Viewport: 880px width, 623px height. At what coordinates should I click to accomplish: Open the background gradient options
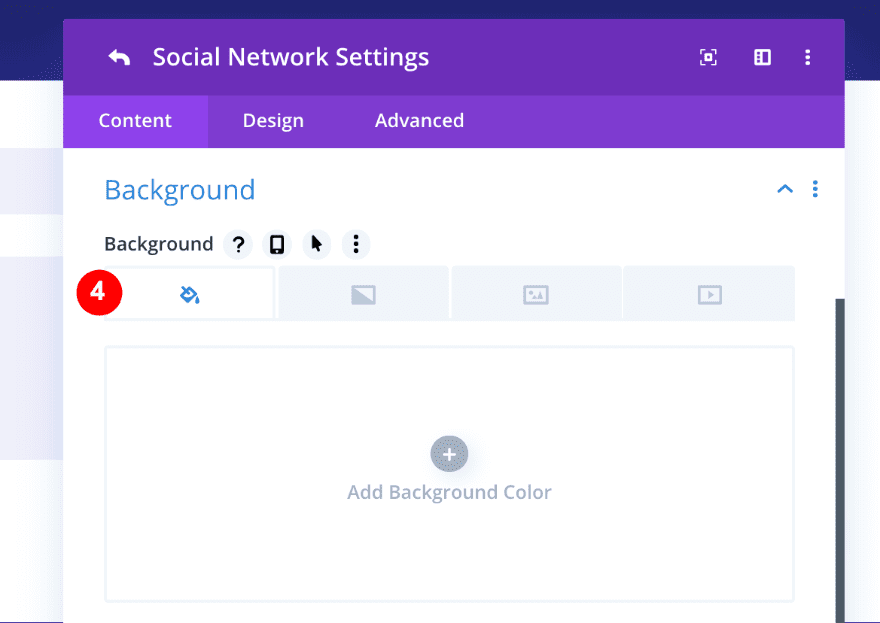click(363, 293)
